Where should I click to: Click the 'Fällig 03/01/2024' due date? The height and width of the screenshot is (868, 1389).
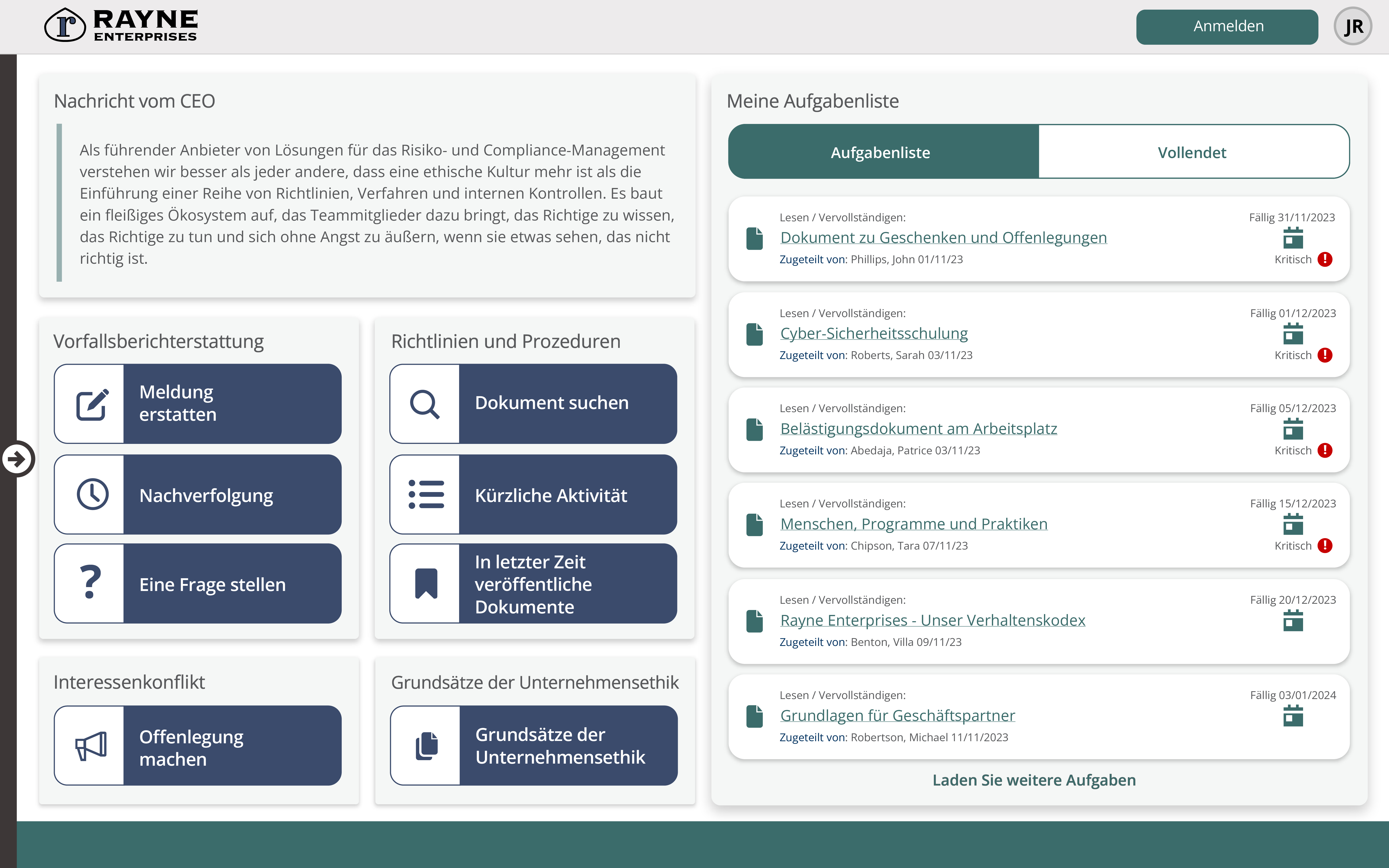coord(1293,695)
